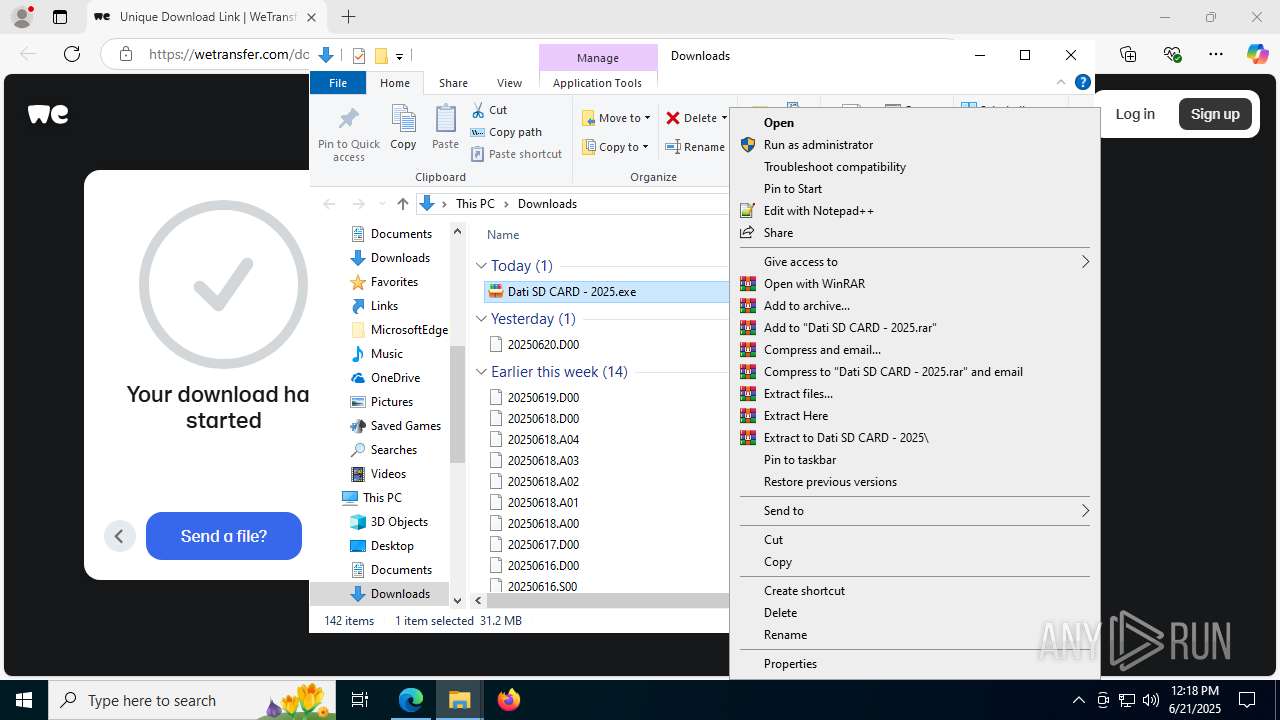This screenshot has width=1280, height=720.
Task: Open the File tab in Explorer
Action: click(338, 83)
